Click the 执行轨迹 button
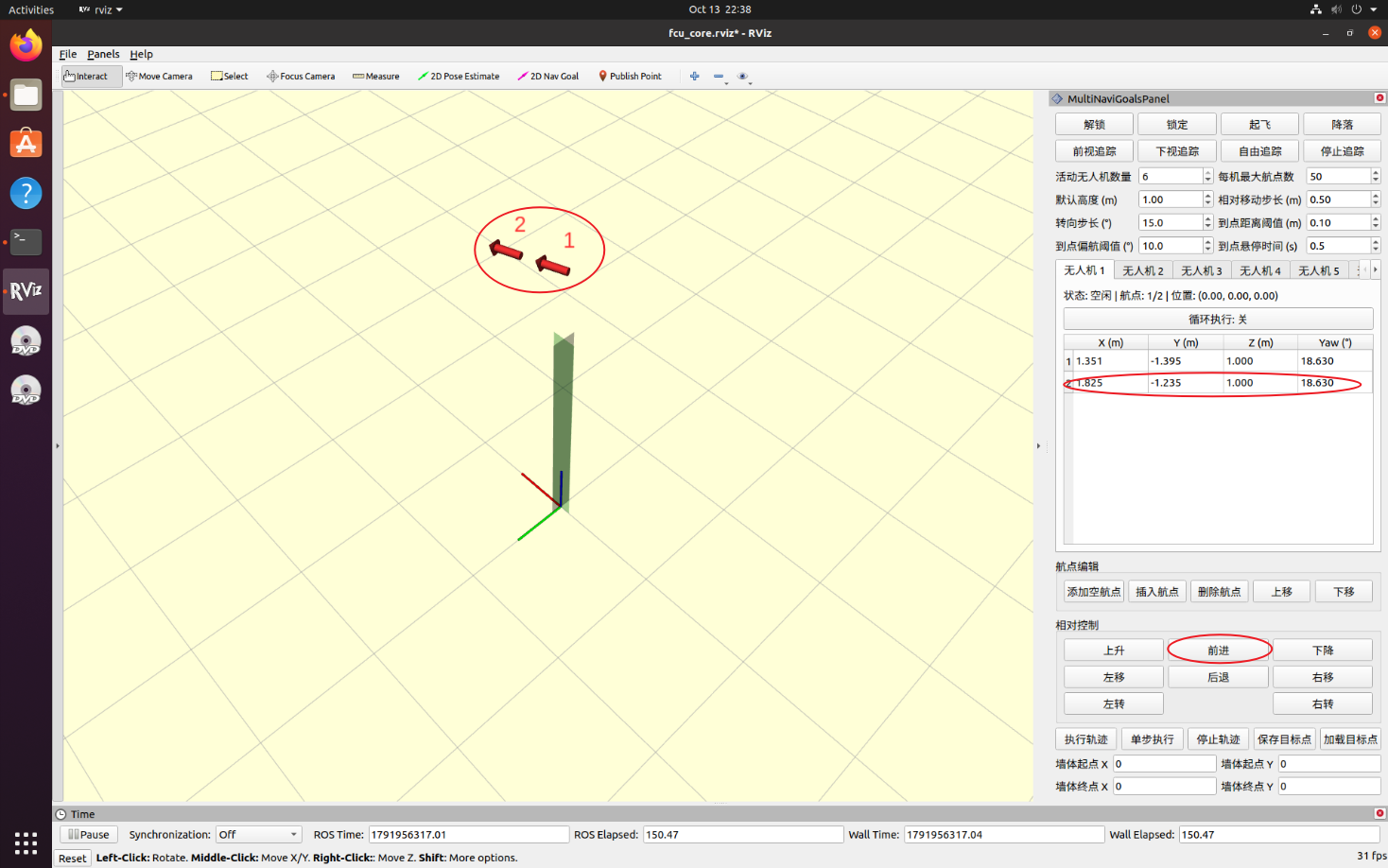 click(1085, 739)
